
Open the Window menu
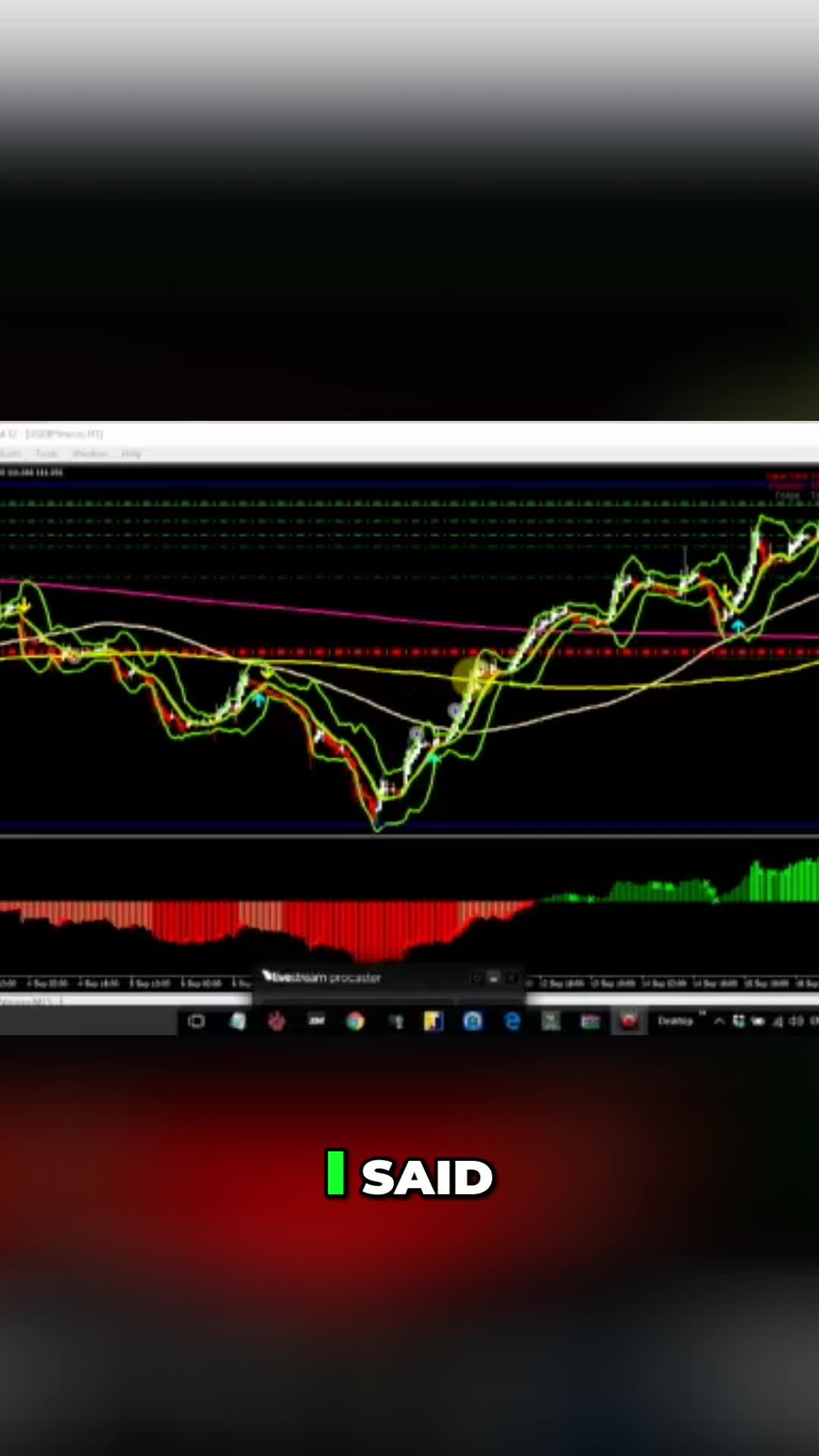tap(89, 453)
